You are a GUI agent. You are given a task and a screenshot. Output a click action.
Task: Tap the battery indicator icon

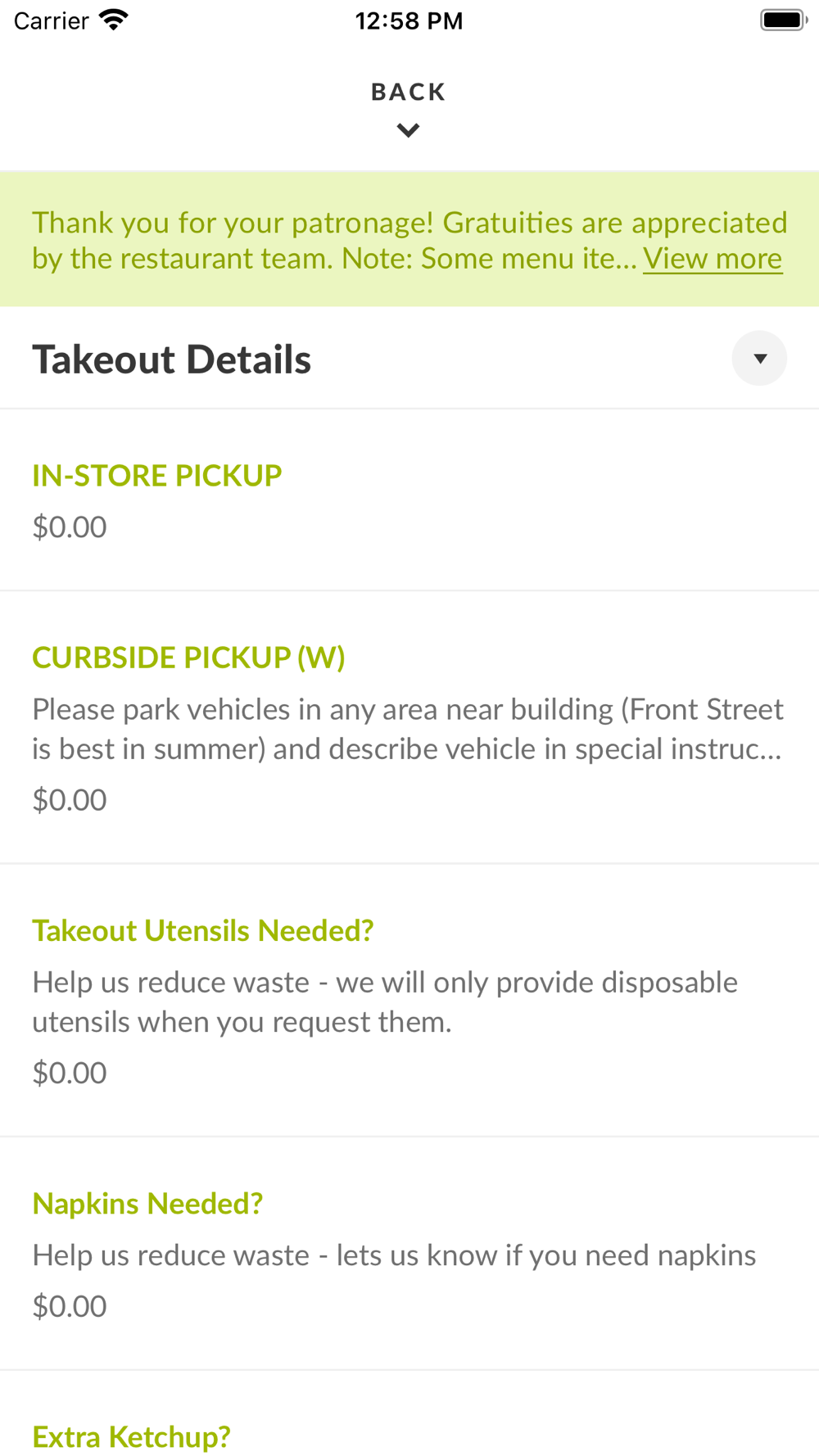click(x=784, y=20)
